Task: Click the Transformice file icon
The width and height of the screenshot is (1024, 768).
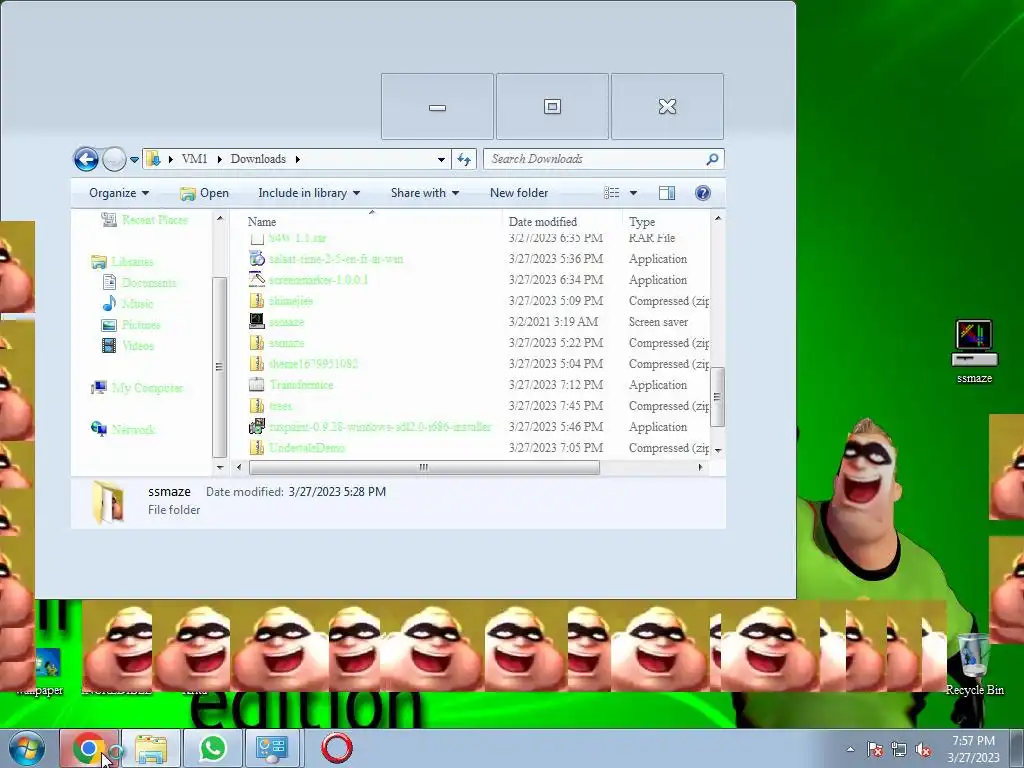Action: click(x=257, y=385)
